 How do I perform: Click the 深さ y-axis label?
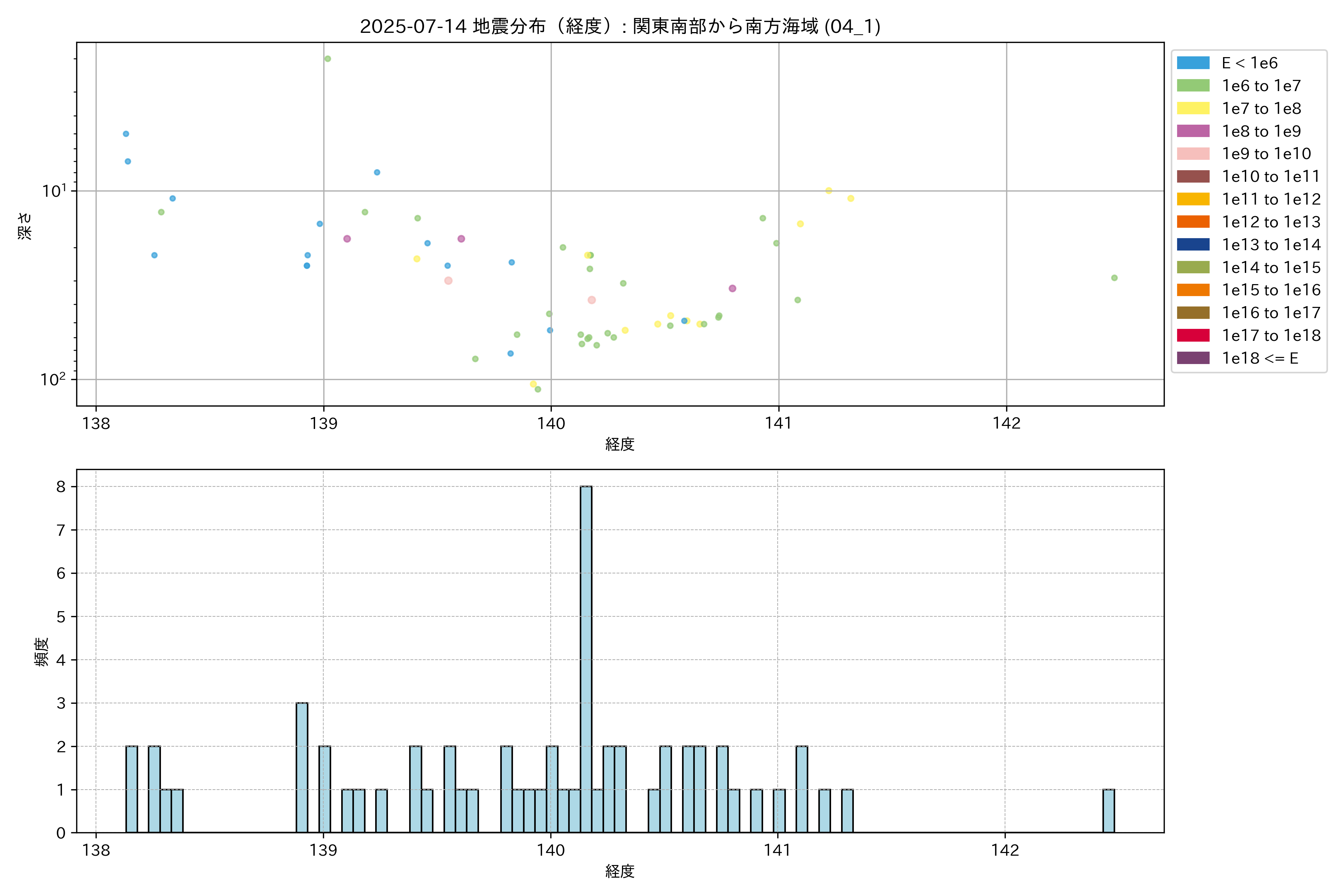pos(25,226)
